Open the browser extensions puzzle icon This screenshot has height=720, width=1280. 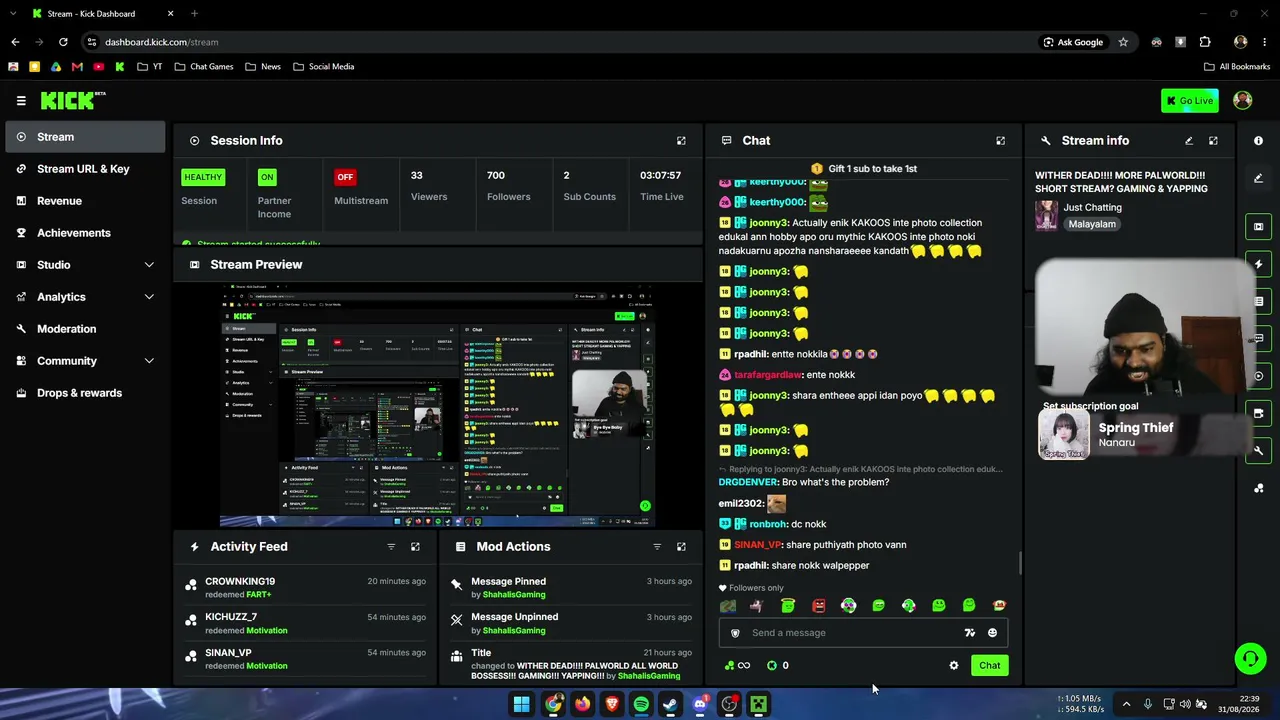1204,42
